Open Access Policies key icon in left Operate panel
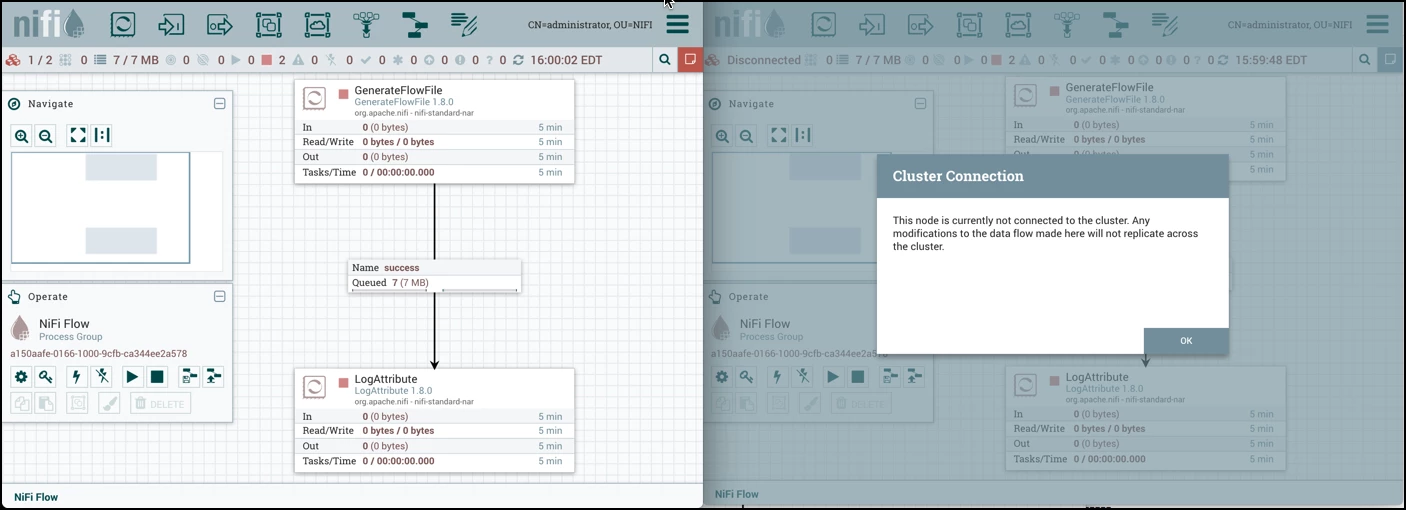Viewport: 1406px width, 510px height. (45, 377)
